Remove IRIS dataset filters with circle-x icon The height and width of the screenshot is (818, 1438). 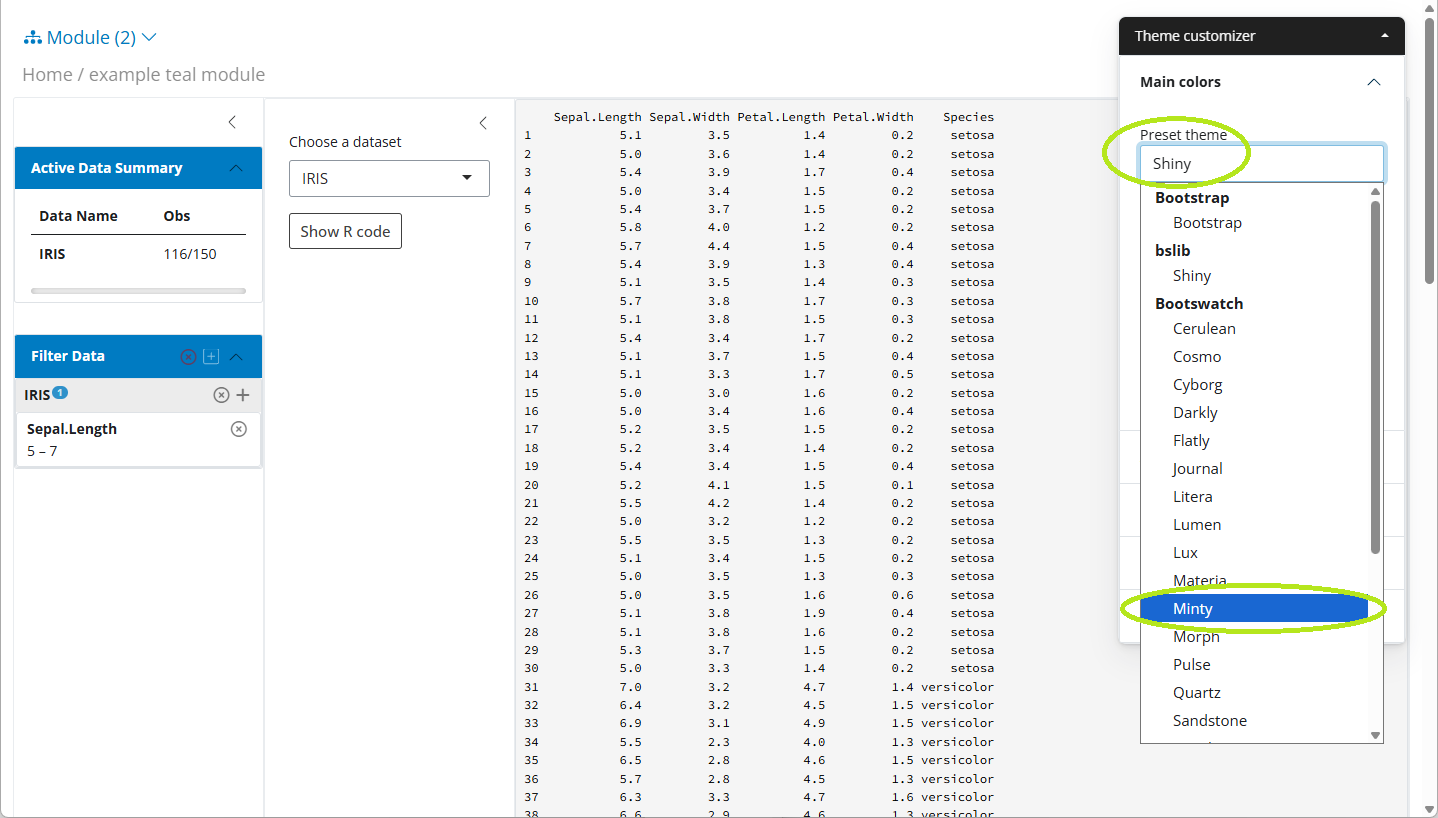tap(221, 395)
